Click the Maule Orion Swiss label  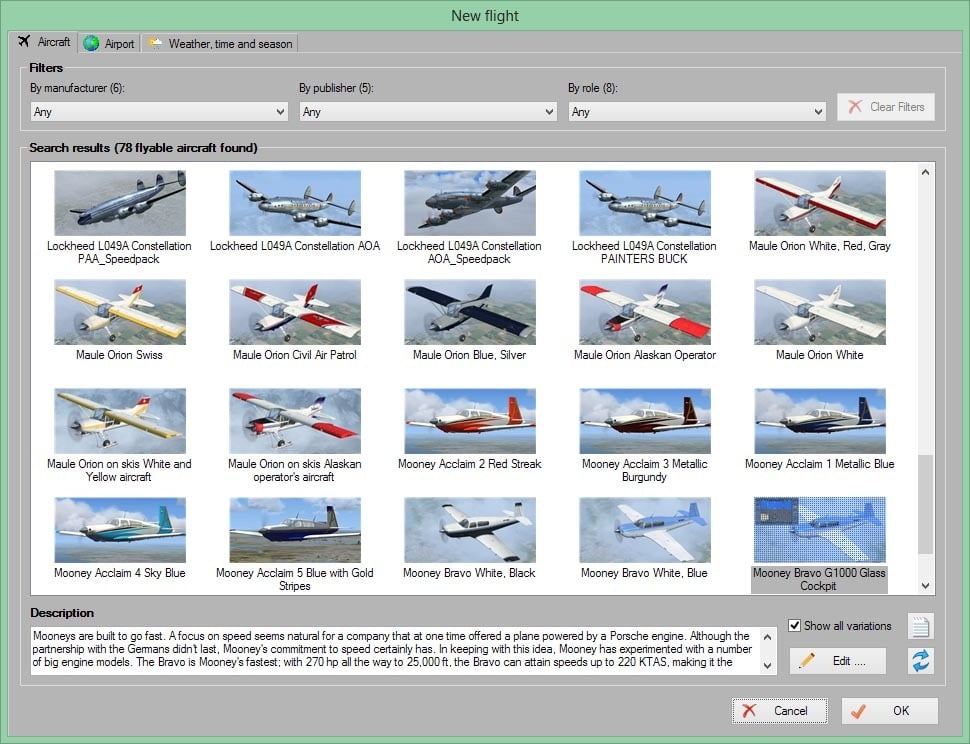pos(119,355)
